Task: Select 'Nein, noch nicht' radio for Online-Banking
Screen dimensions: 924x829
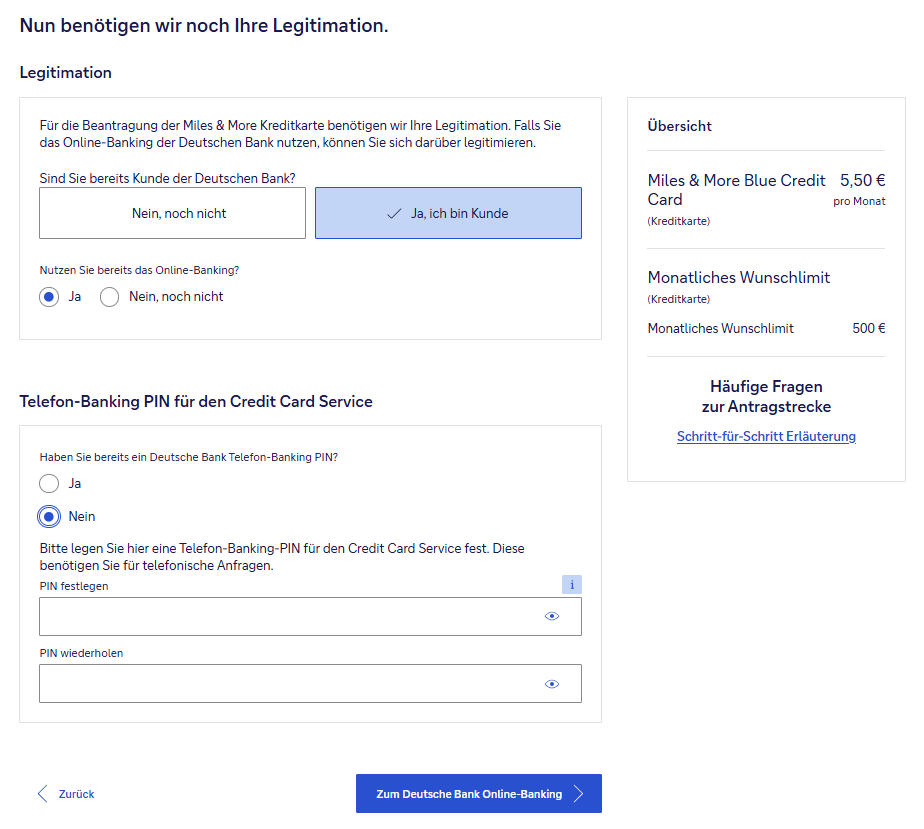Action: tap(110, 297)
